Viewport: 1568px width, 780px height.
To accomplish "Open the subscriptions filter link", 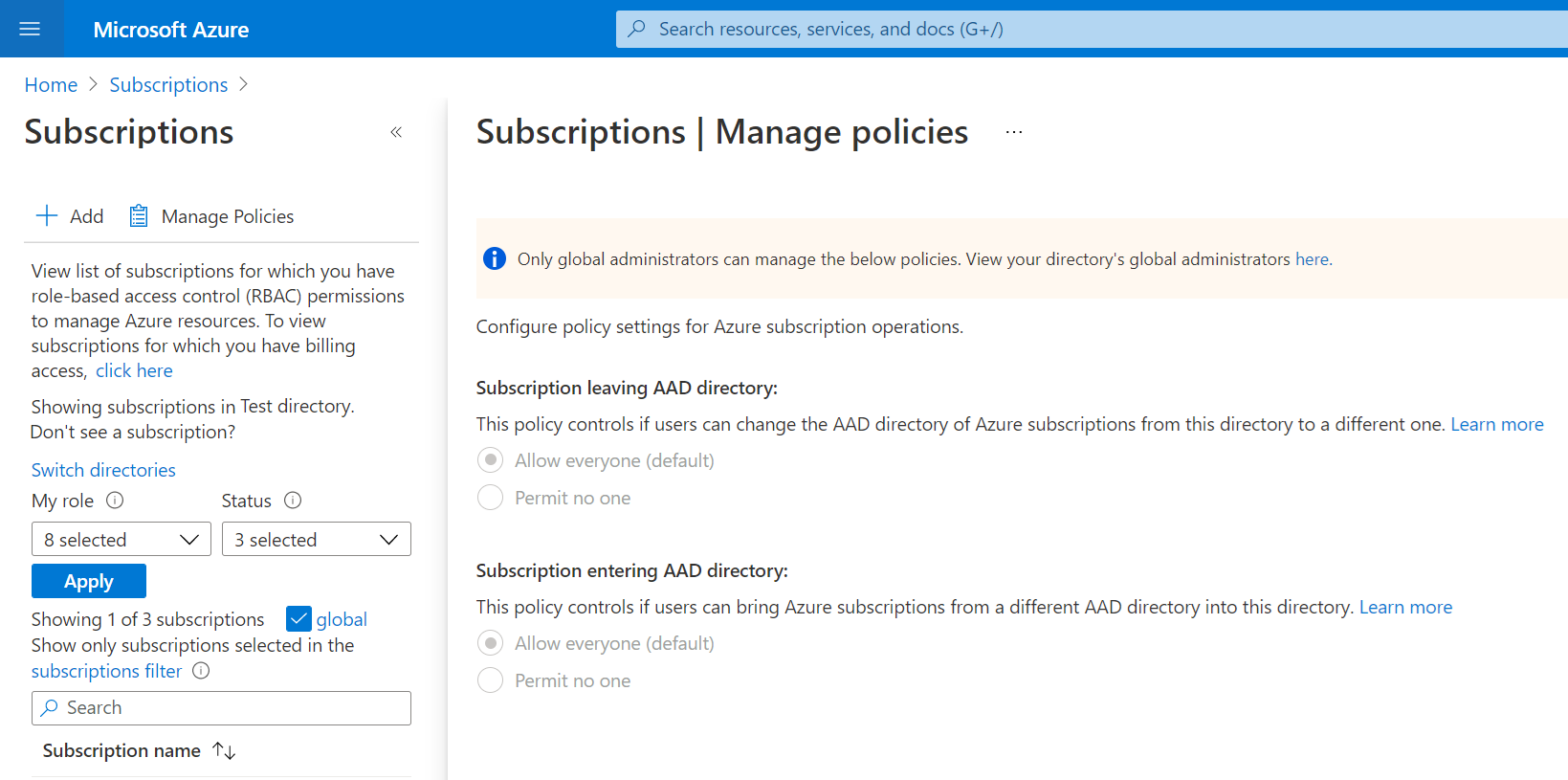I will [106, 671].
